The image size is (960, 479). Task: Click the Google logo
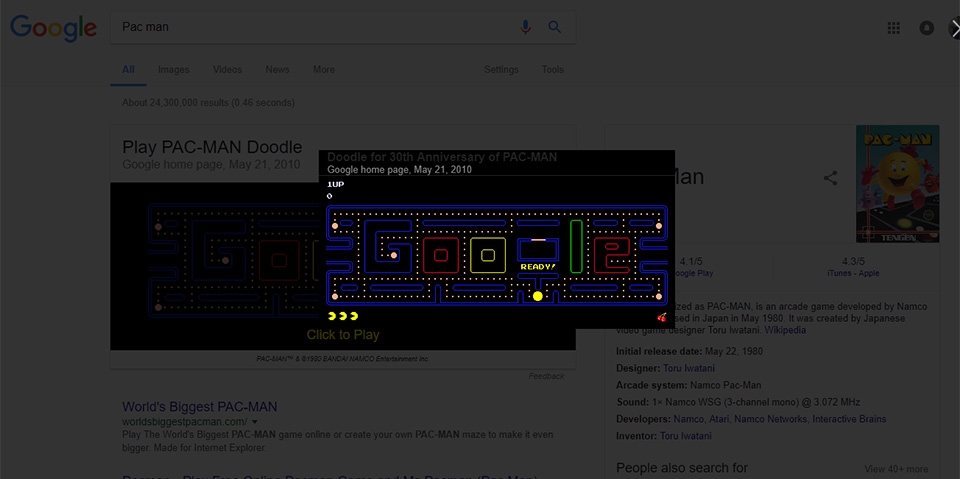point(53,28)
